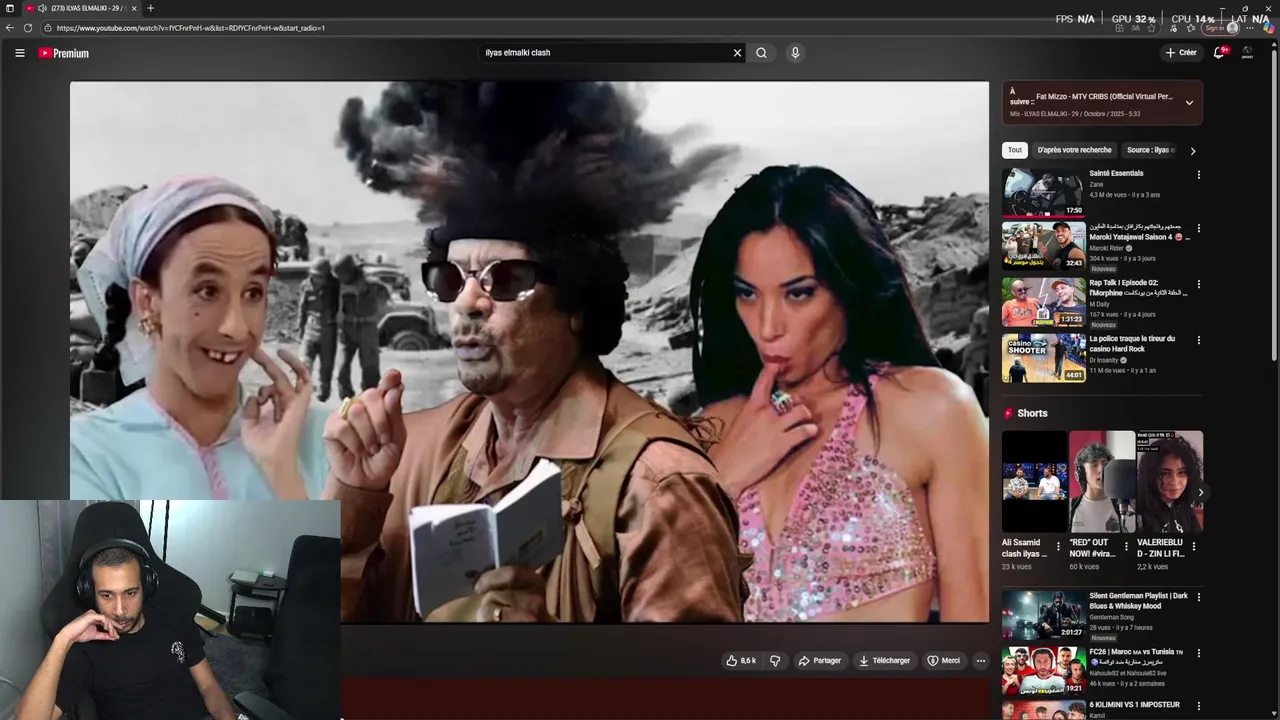Screen dimensions: 1280x720
Task: Open the VALERIEBLUD Short thumbnail
Action: point(1169,483)
